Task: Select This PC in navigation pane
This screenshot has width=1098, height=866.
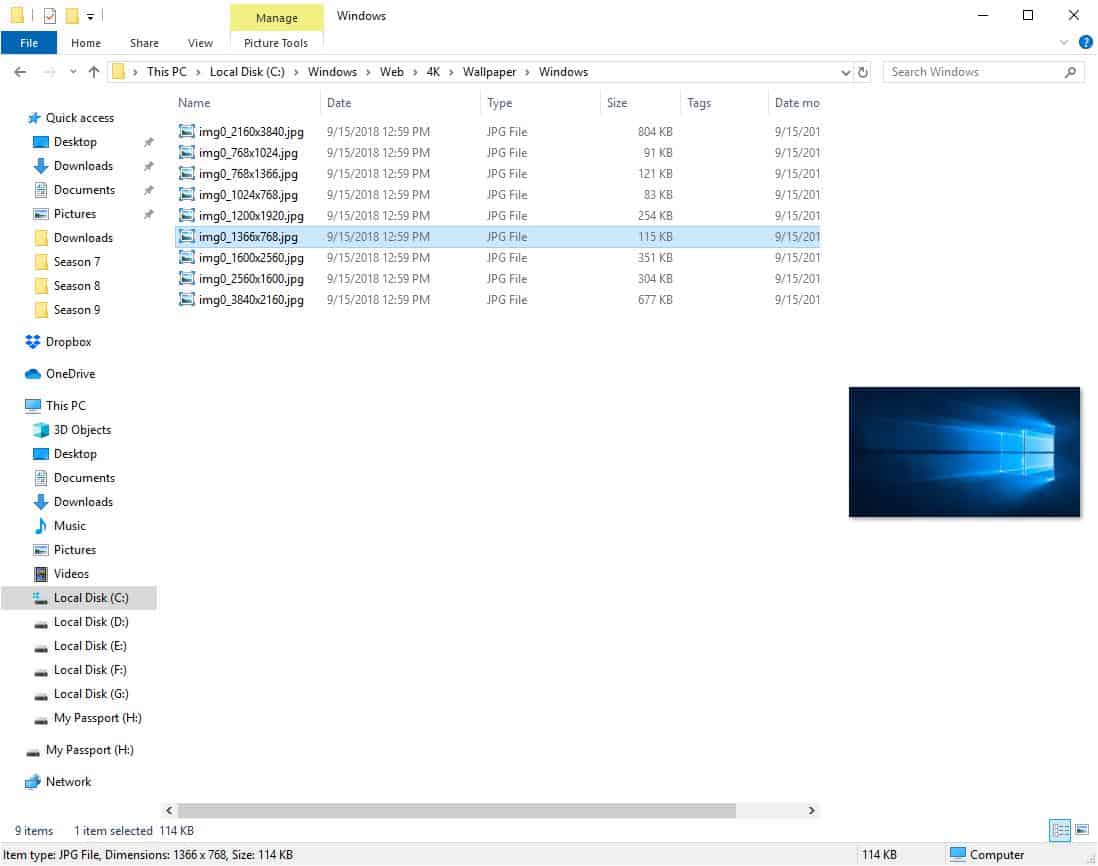Action: pyautogui.click(x=65, y=405)
